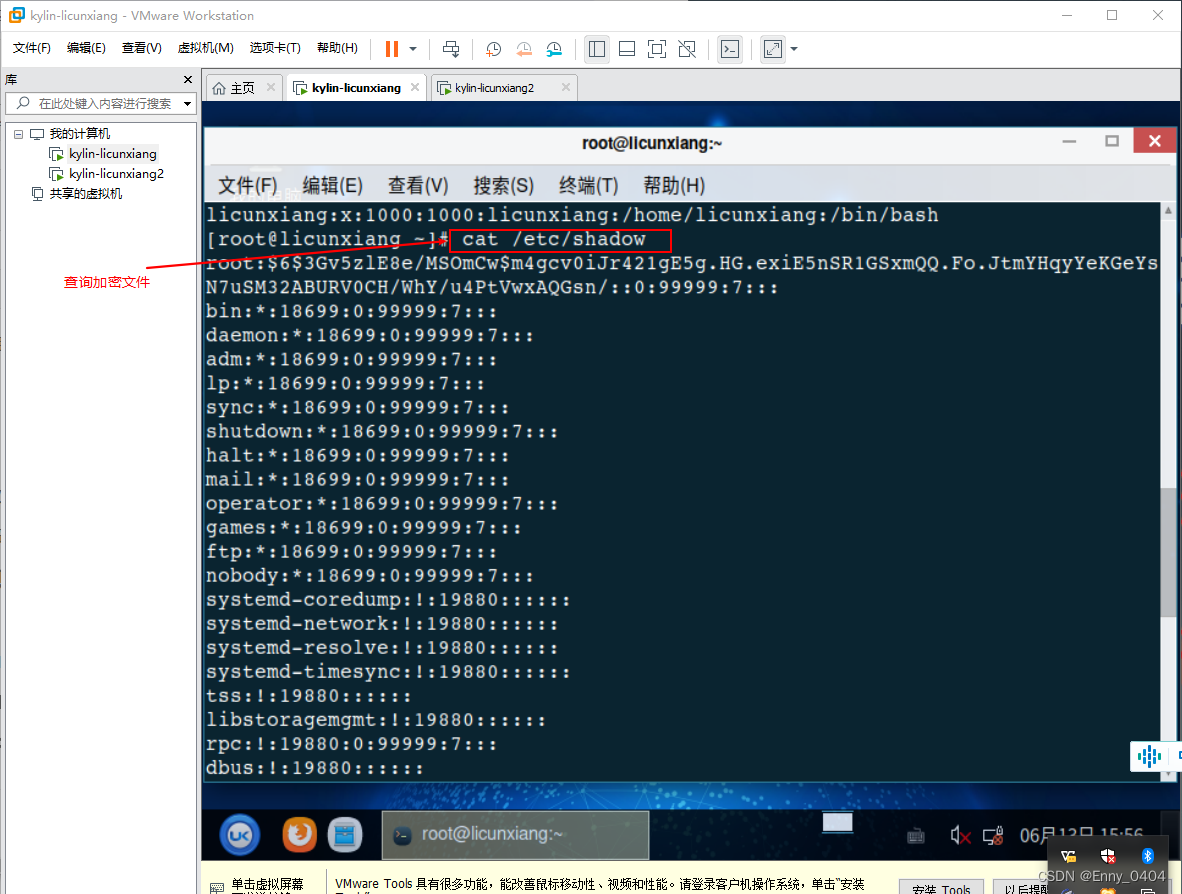This screenshot has height=894, width=1182.
Task: Expand the library search filter dropdown arrow
Action: [188, 103]
